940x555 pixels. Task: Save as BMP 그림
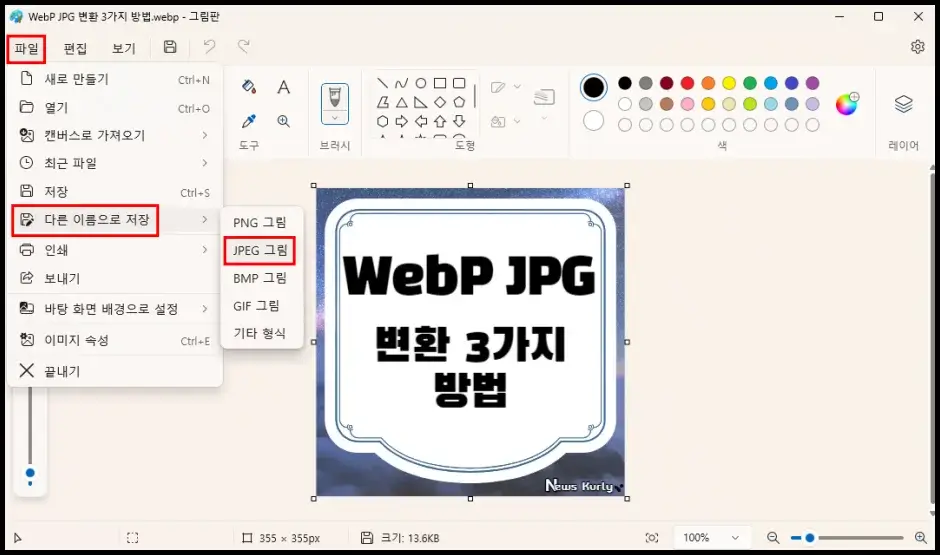[x=260, y=278]
